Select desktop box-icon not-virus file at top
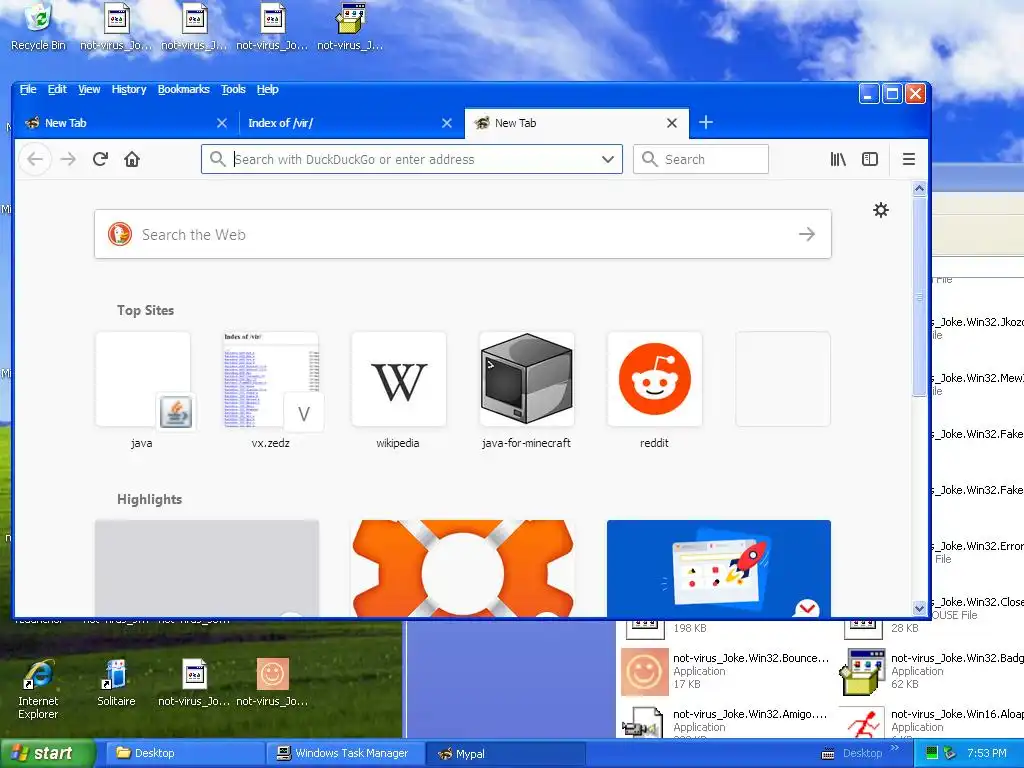The width and height of the screenshot is (1024, 768). [350, 27]
